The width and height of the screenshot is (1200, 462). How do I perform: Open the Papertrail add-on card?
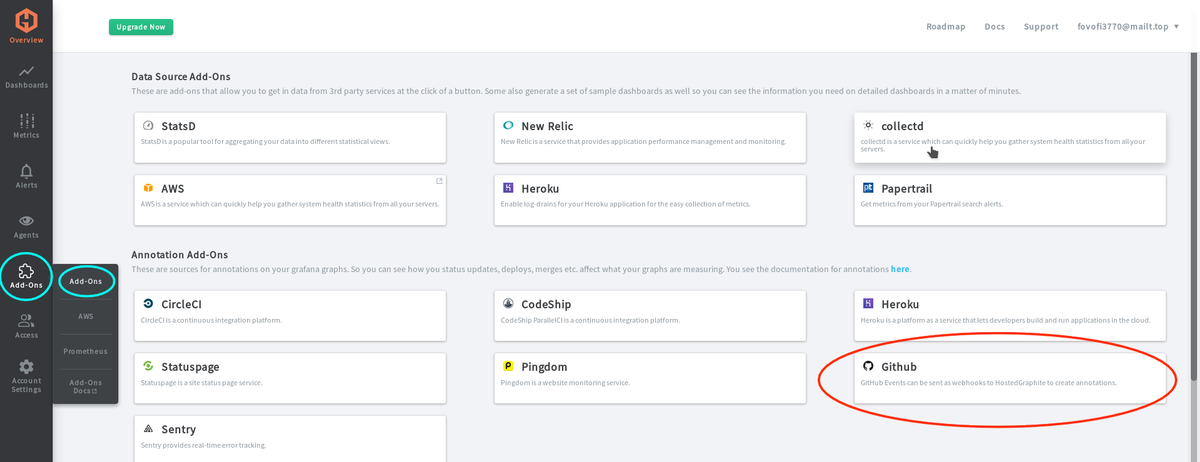pyautogui.click(x=1010, y=200)
